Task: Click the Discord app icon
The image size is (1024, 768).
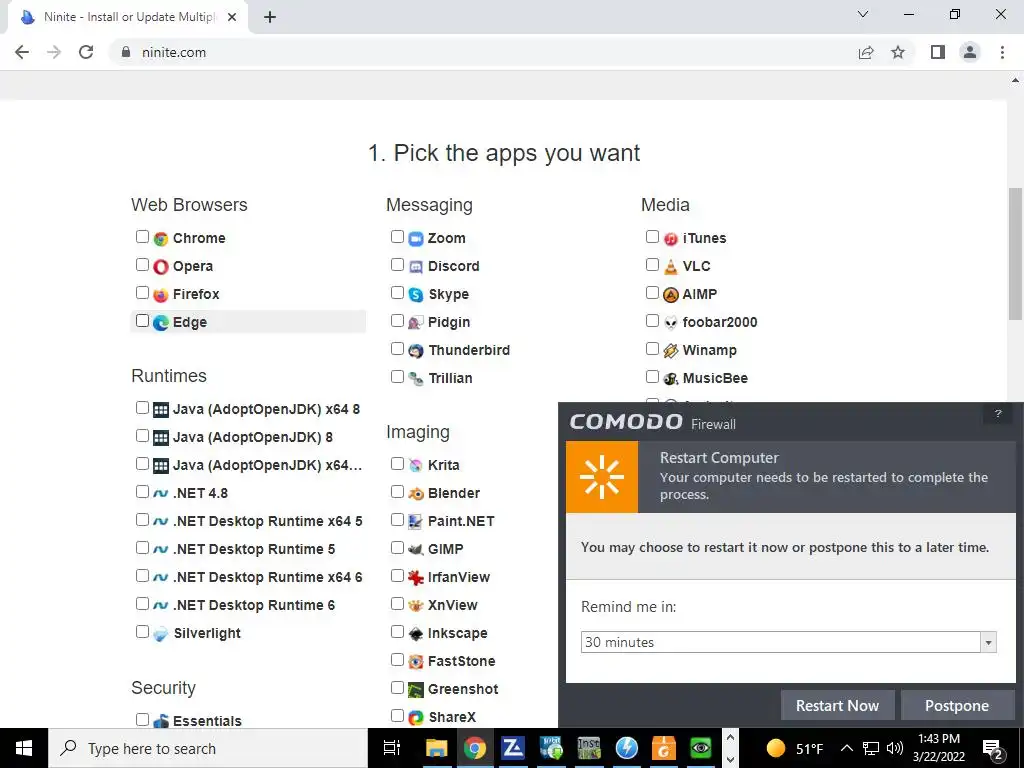Action: tap(416, 266)
